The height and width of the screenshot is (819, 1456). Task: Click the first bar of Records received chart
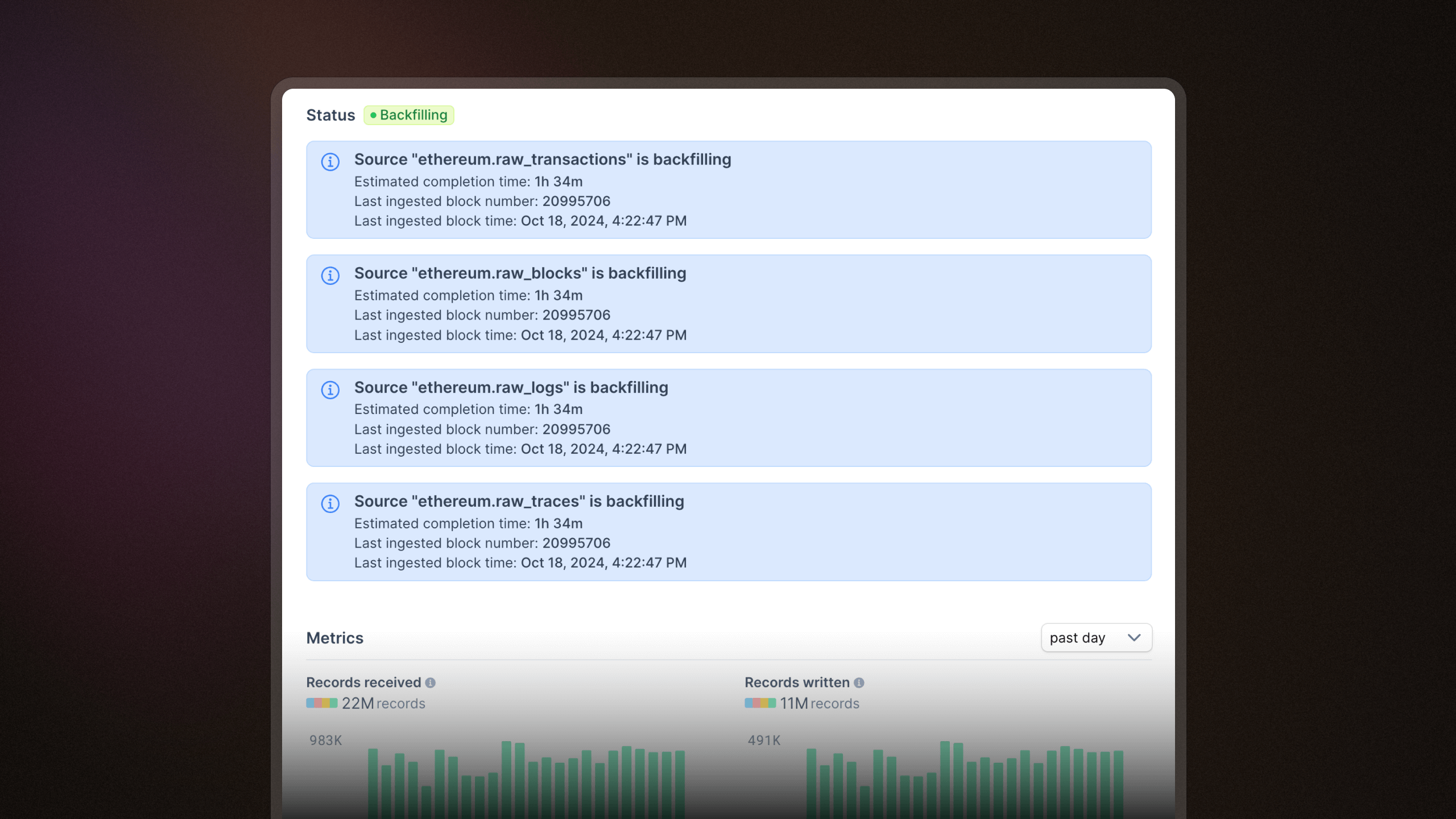(373, 783)
